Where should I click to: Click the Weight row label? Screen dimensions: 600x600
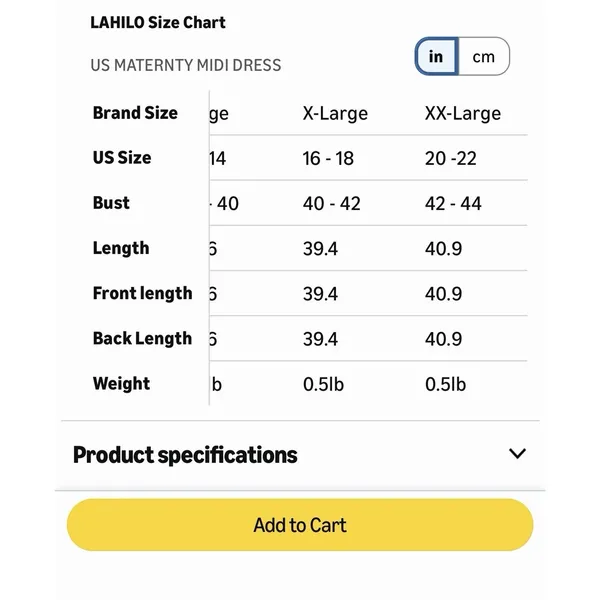pos(121,384)
